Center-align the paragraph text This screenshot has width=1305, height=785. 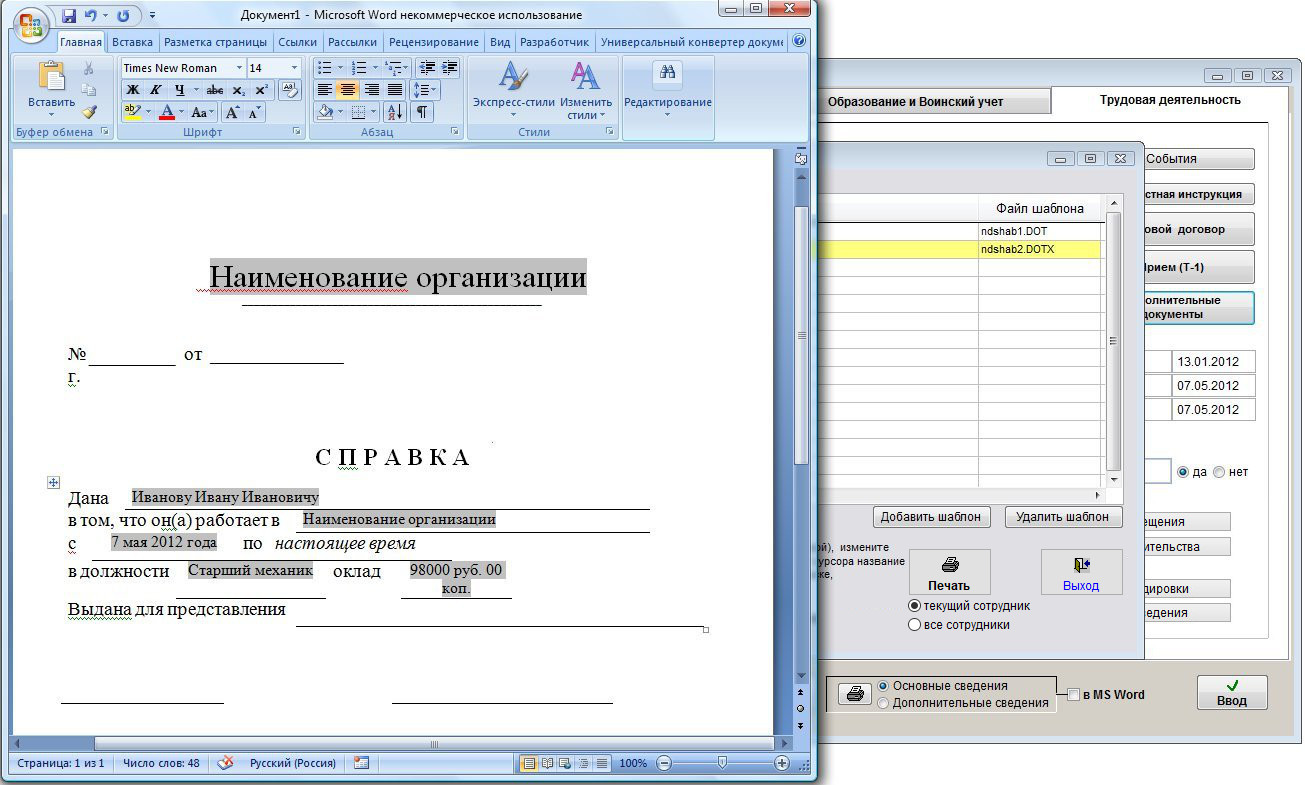pos(347,90)
